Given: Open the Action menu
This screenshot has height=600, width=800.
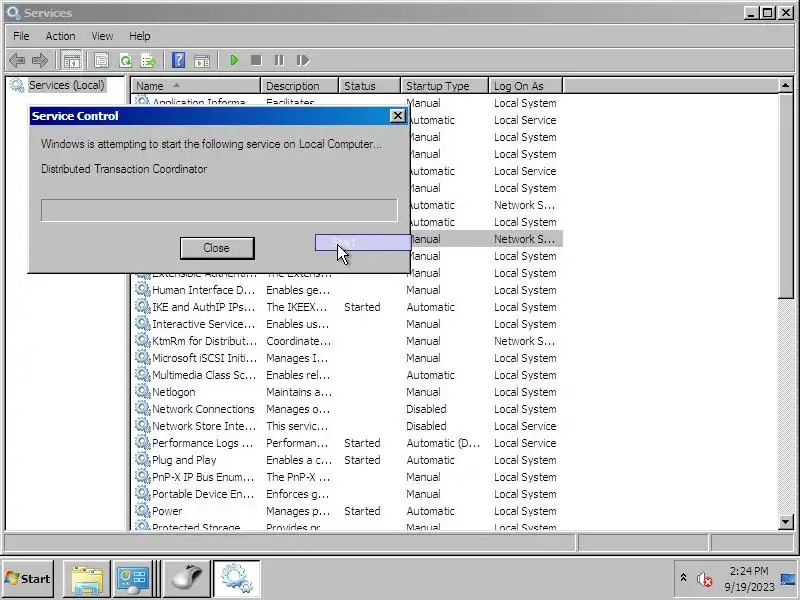Looking at the screenshot, I should point(60,36).
